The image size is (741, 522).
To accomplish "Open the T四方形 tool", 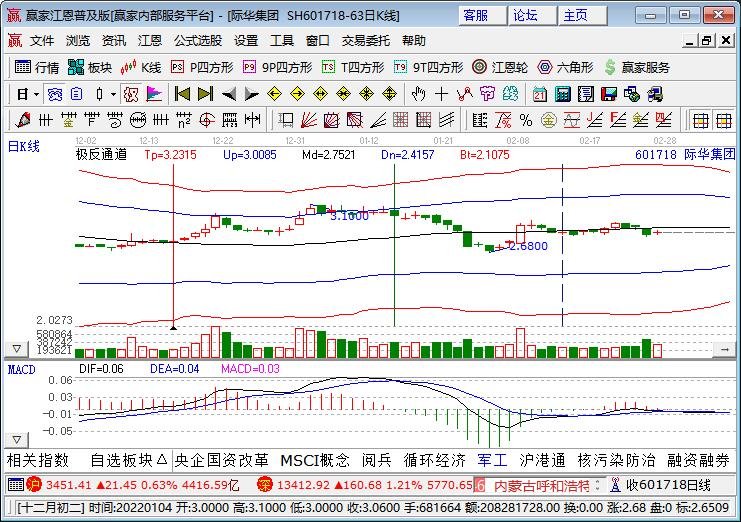I will [353, 68].
